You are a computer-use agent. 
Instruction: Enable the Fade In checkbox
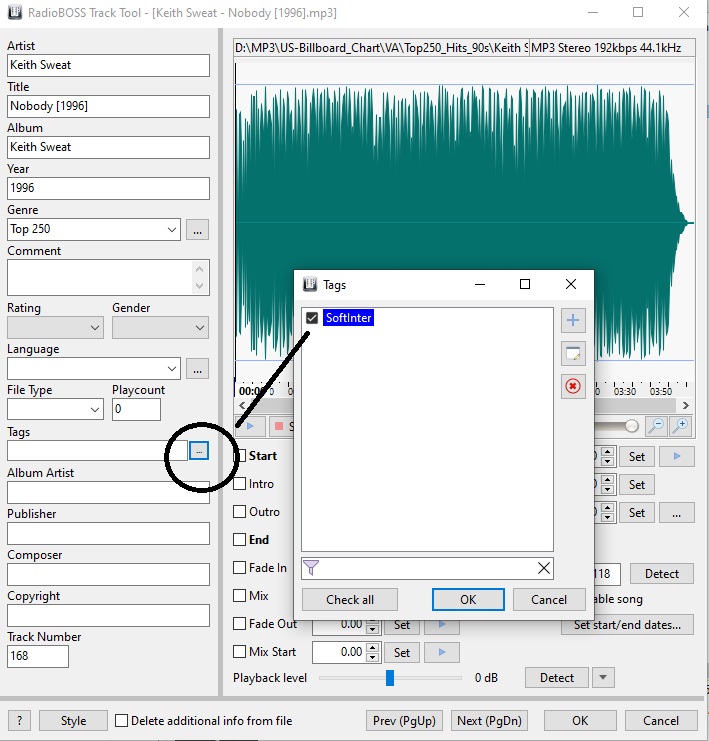click(240, 568)
